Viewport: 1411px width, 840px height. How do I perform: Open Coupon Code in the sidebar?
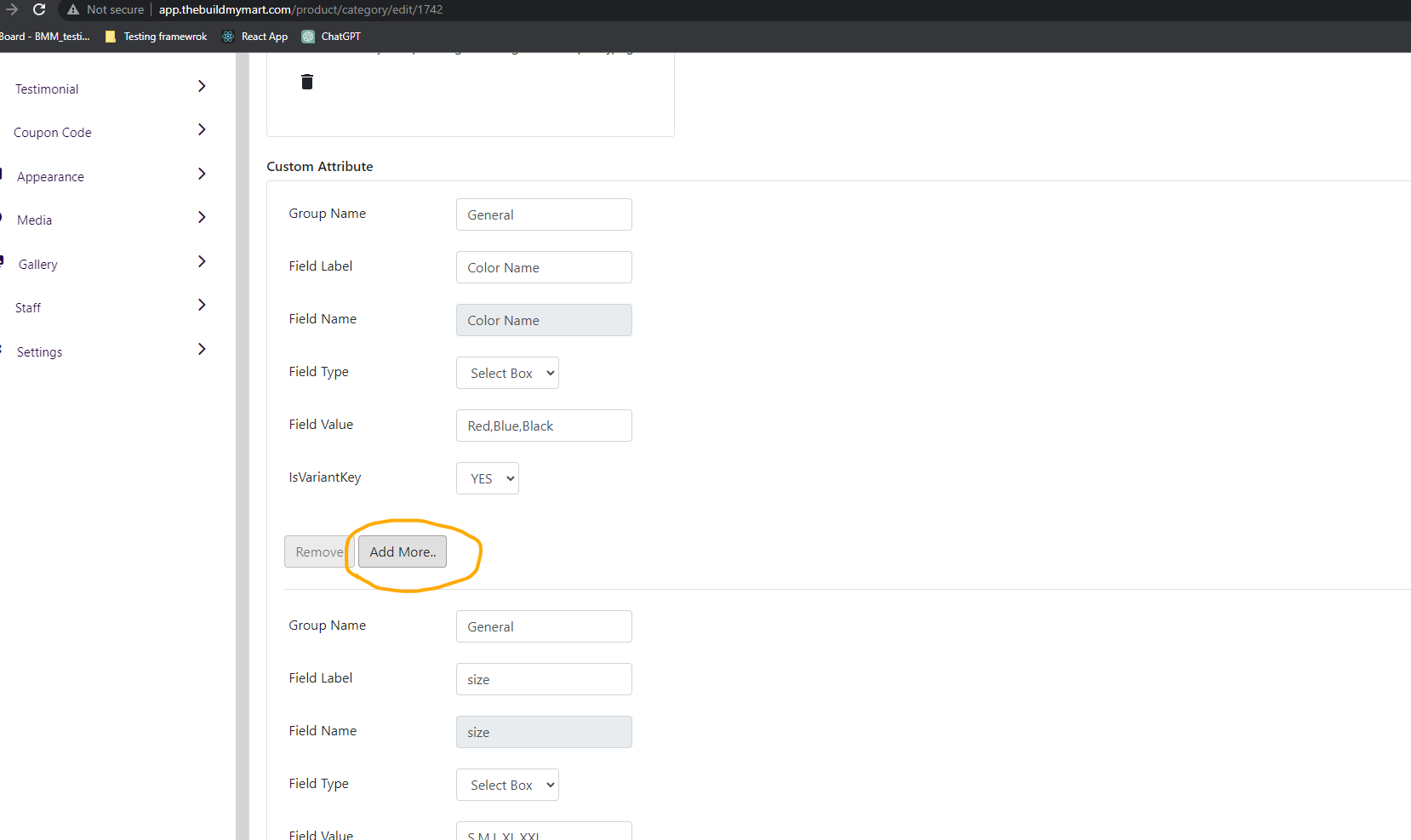pos(53,133)
